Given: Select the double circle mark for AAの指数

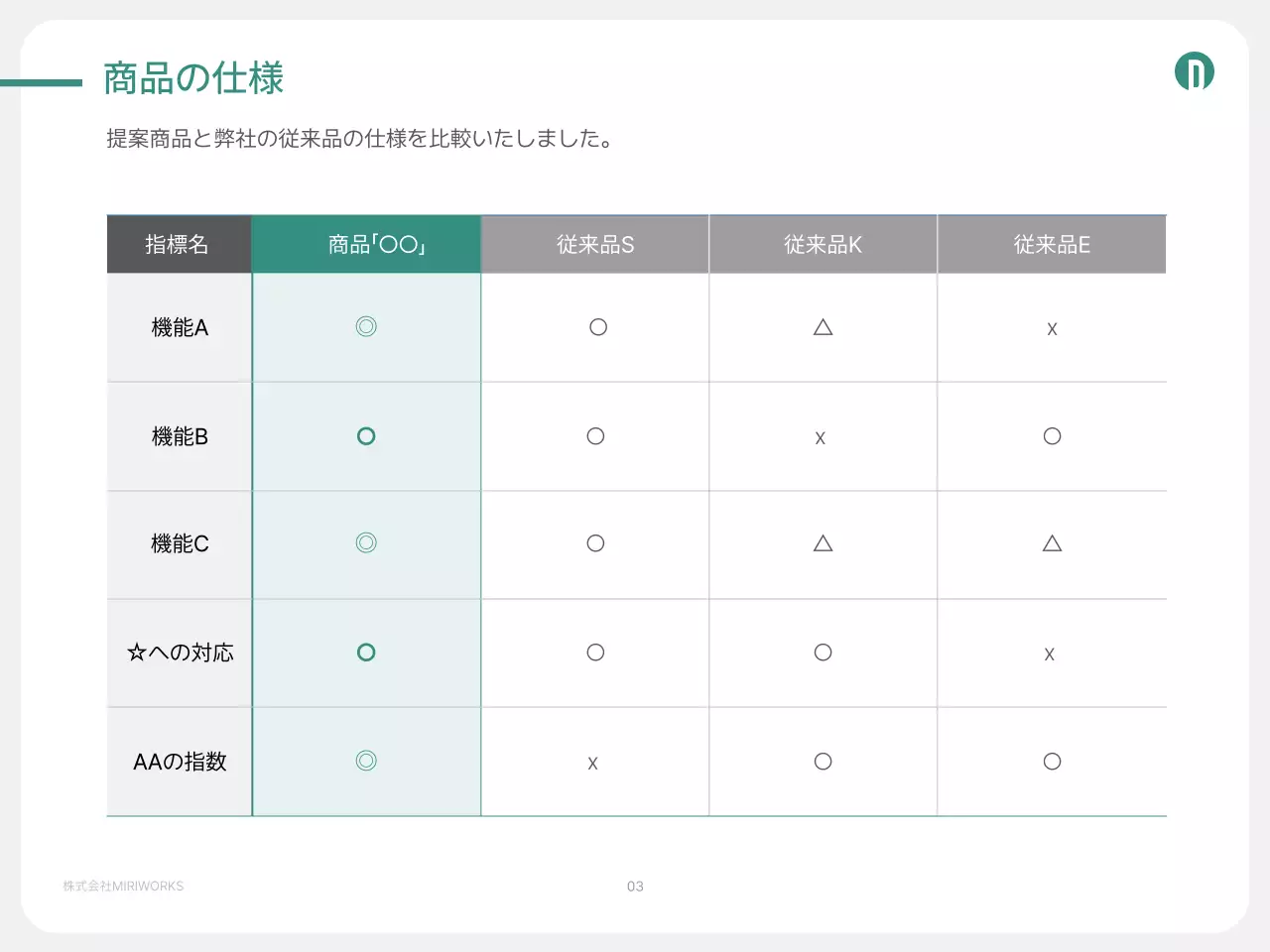Looking at the screenshot, I should pos(366,762).
